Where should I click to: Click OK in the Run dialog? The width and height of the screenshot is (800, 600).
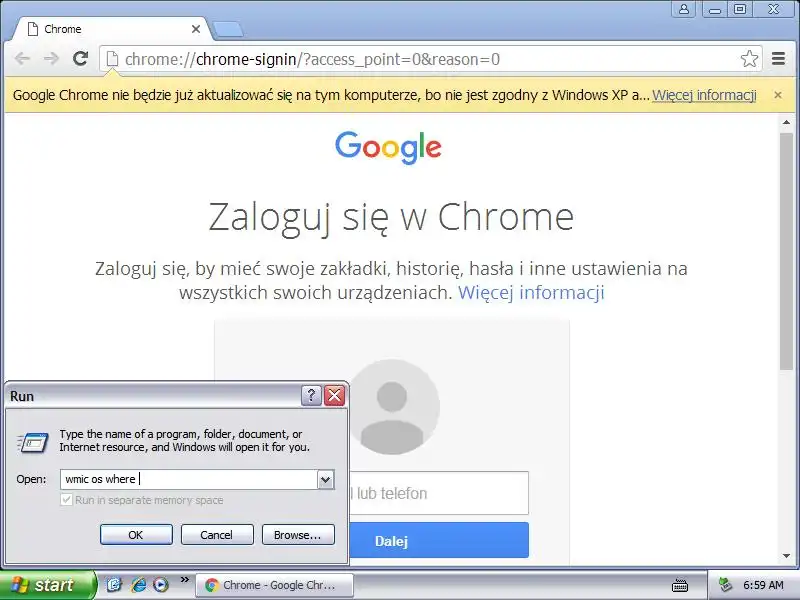point(136,535)
